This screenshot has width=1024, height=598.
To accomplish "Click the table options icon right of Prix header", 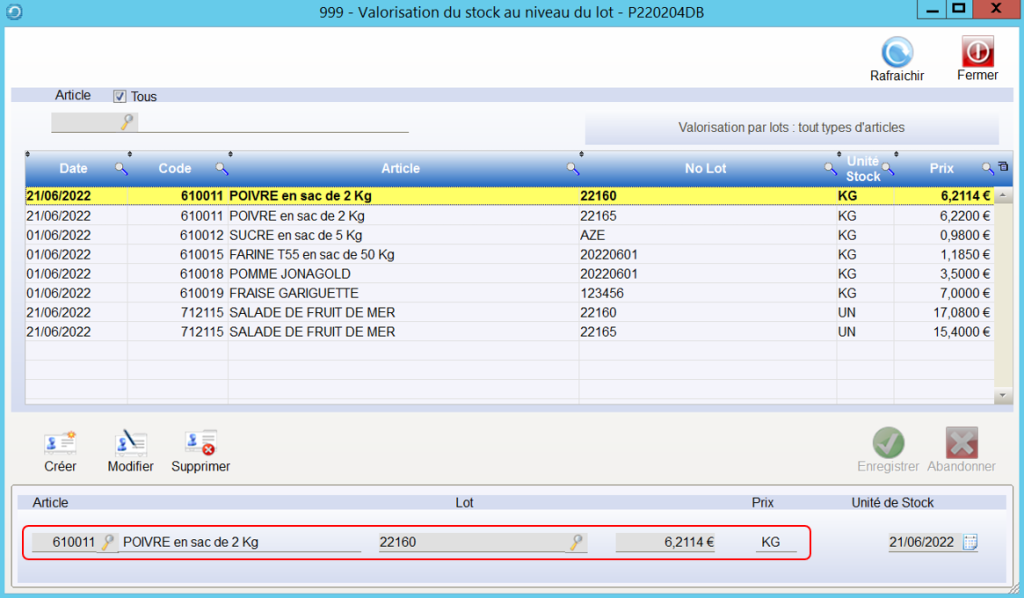I will 1003,167.
